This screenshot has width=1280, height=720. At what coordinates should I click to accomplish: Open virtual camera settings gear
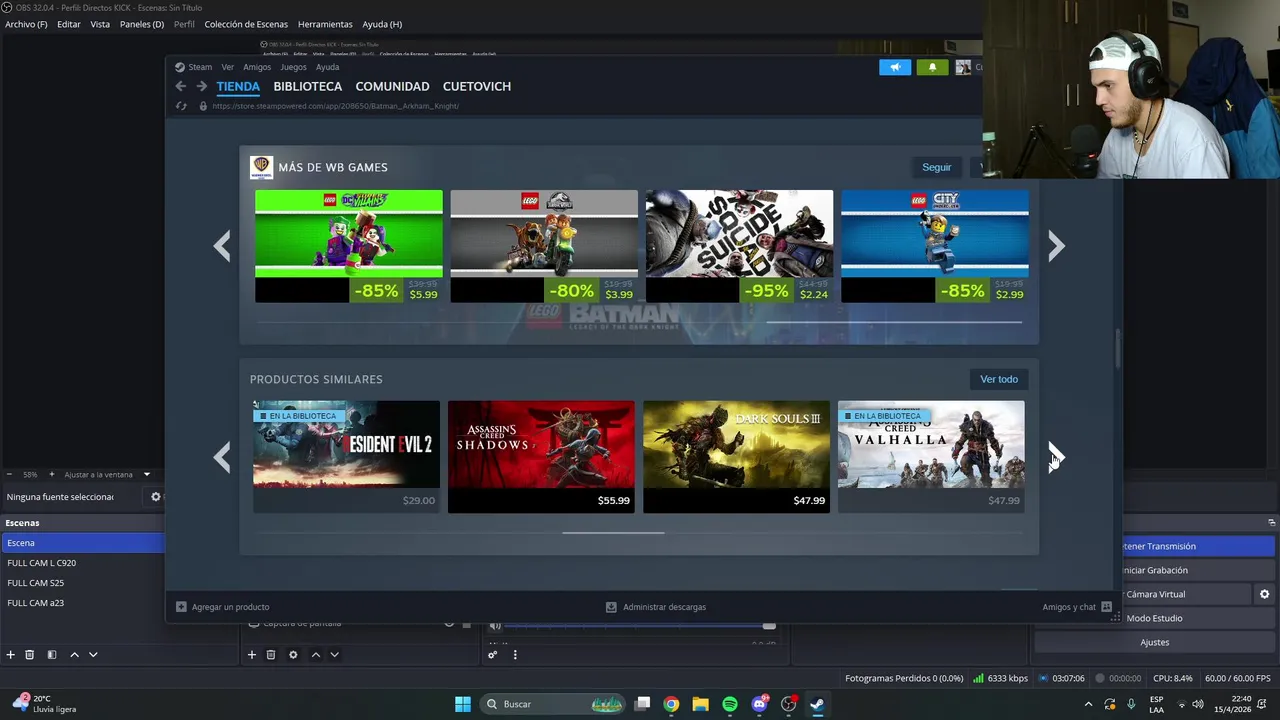(1264, 594)
